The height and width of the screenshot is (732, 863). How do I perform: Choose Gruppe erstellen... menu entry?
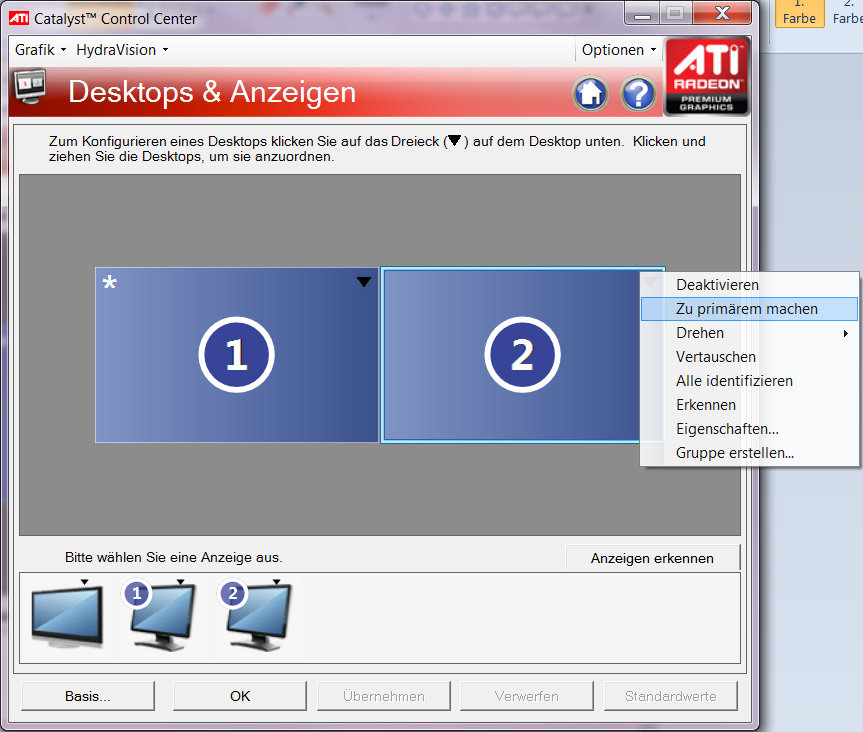[x=749, y=453]
